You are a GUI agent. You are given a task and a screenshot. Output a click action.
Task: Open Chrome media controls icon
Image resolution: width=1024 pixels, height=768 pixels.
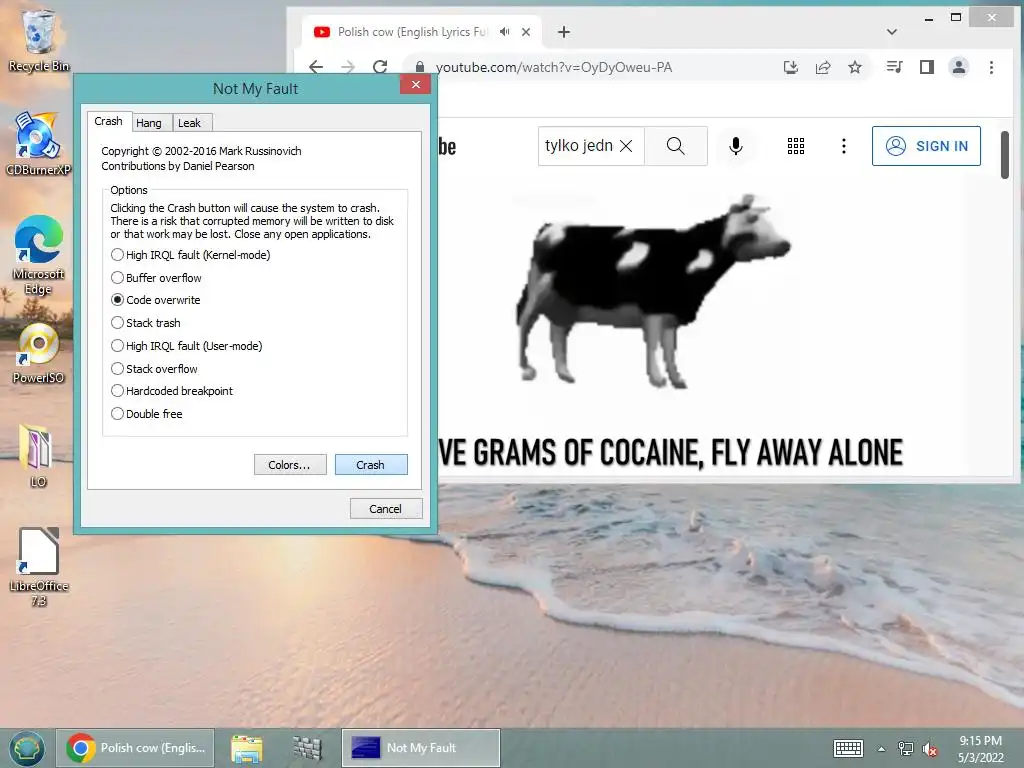point(894,67)
